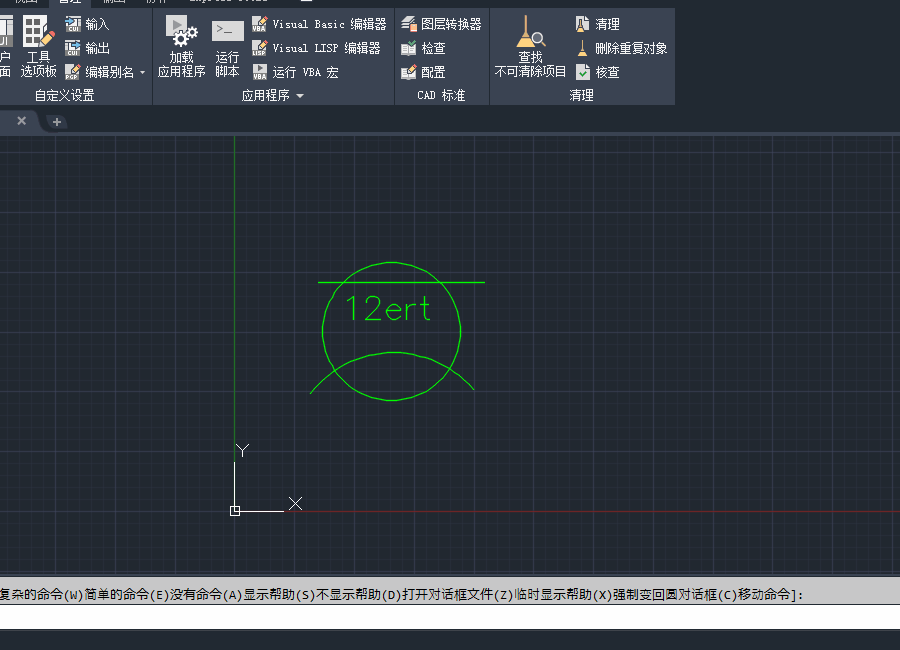The width and height of the screenshot is (900, 650).
Task: Click the 输入 import CUI icon
Action: point(73,24)
